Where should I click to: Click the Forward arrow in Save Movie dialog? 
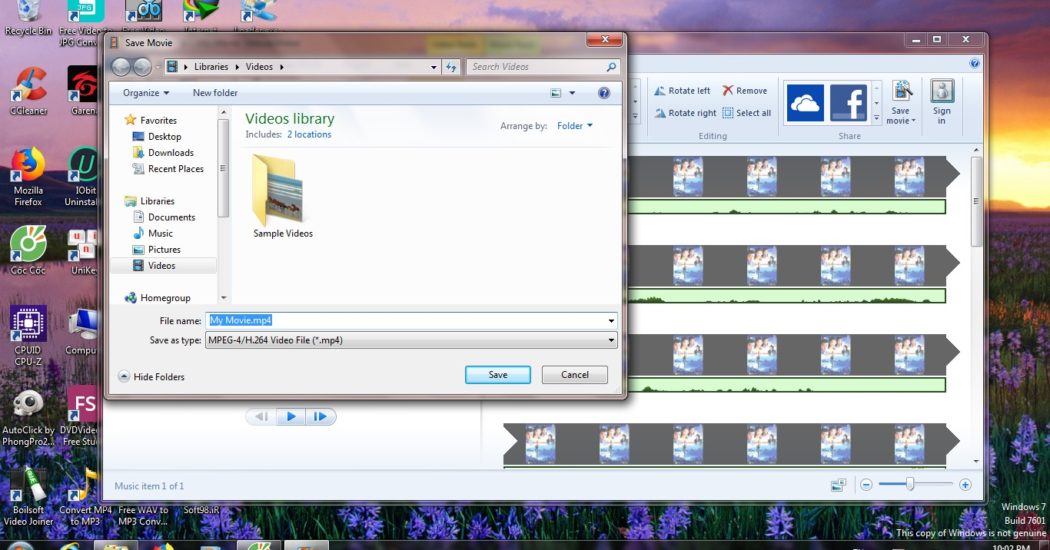pyautogui.click(x=142, y=67)
